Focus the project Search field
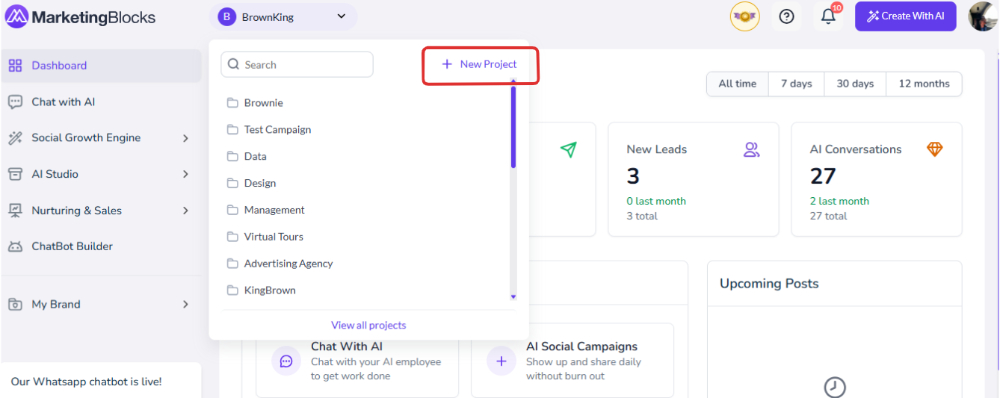The width and height of the screenshot is (1000, 398). tap(297, 64)
